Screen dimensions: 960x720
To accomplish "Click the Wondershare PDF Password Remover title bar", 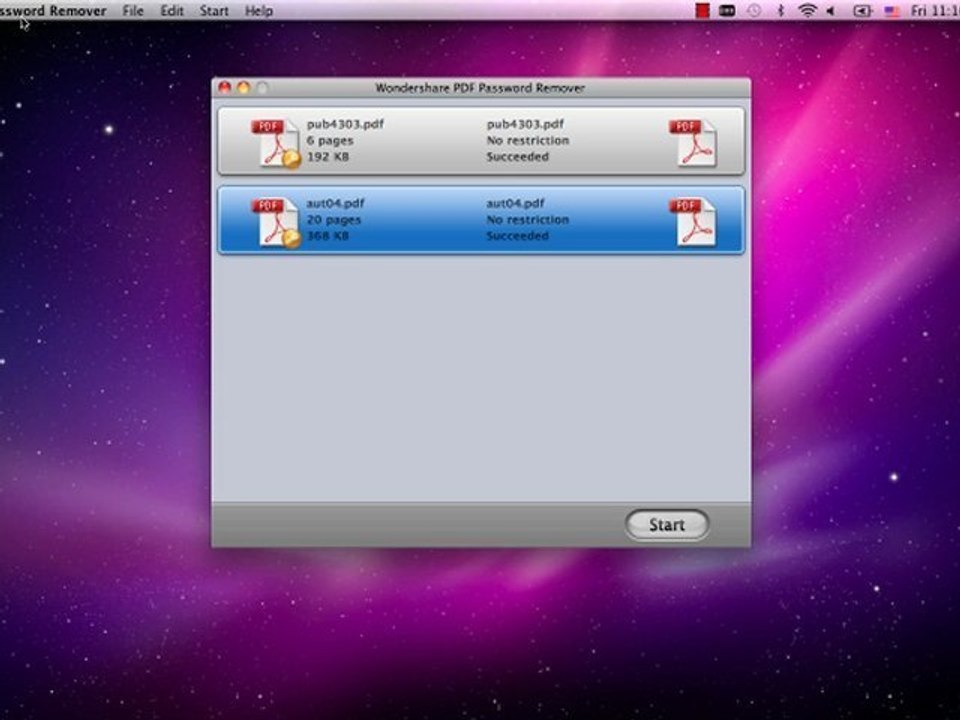I will [481, 88].
